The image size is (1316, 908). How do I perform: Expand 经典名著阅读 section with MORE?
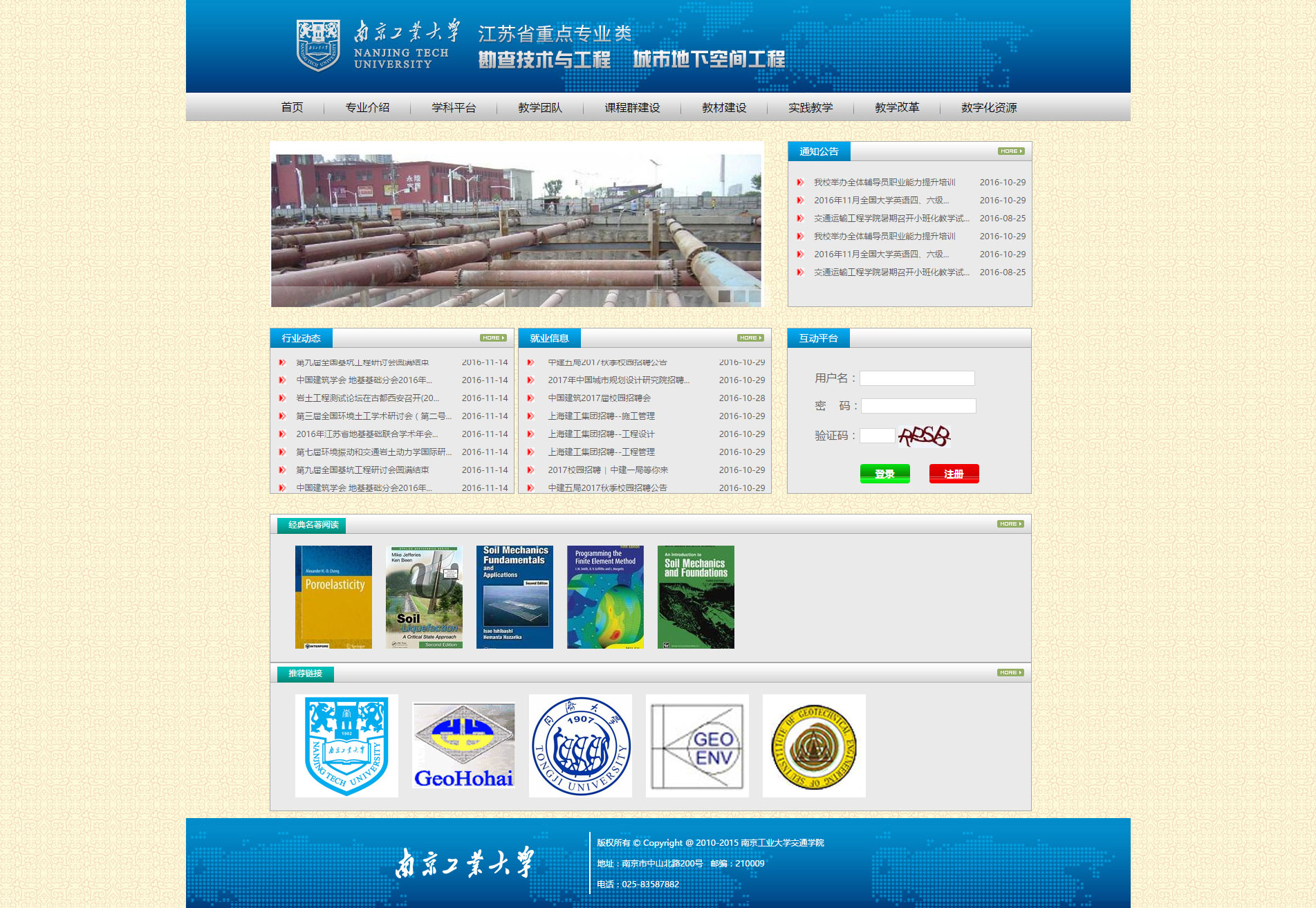[x=1010, y=524]
